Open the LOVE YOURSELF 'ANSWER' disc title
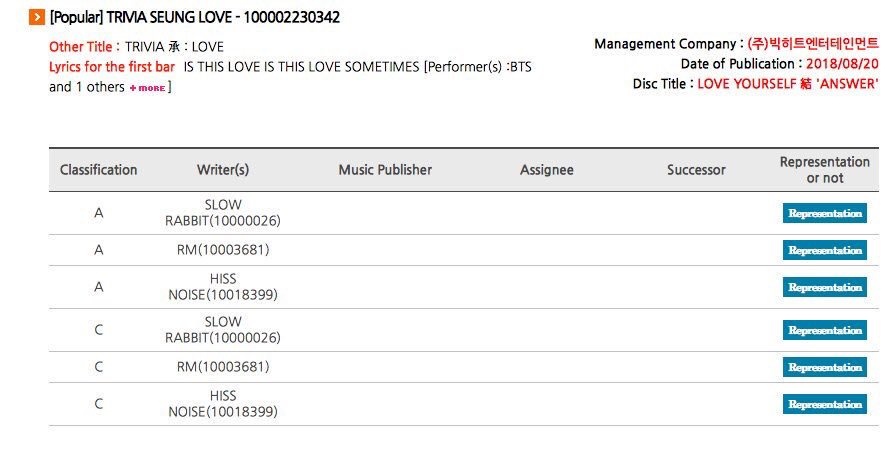 point(788,84)
